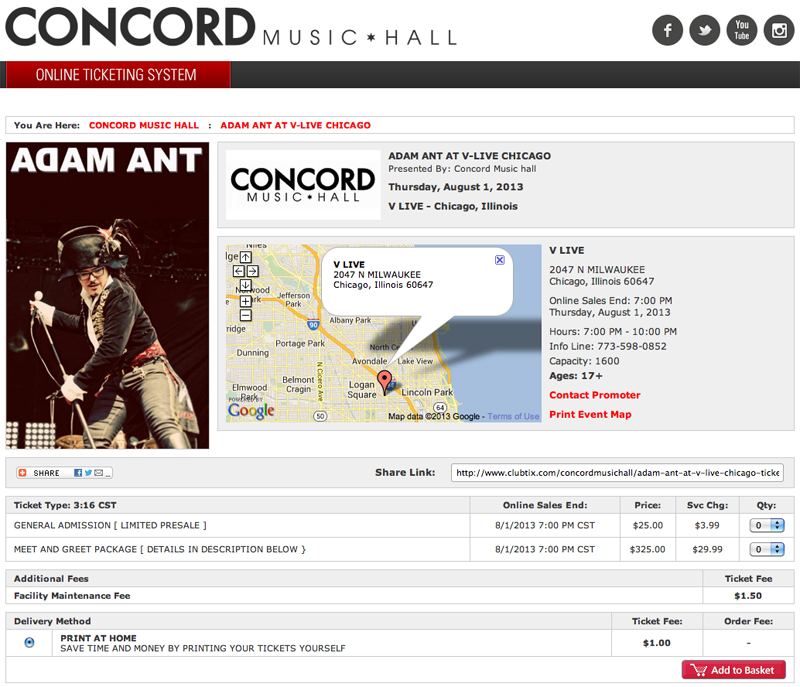Open the Instagram icon in header
This screenshot has width=800, height=687.
pyautogui.click(x=778, y=29)
